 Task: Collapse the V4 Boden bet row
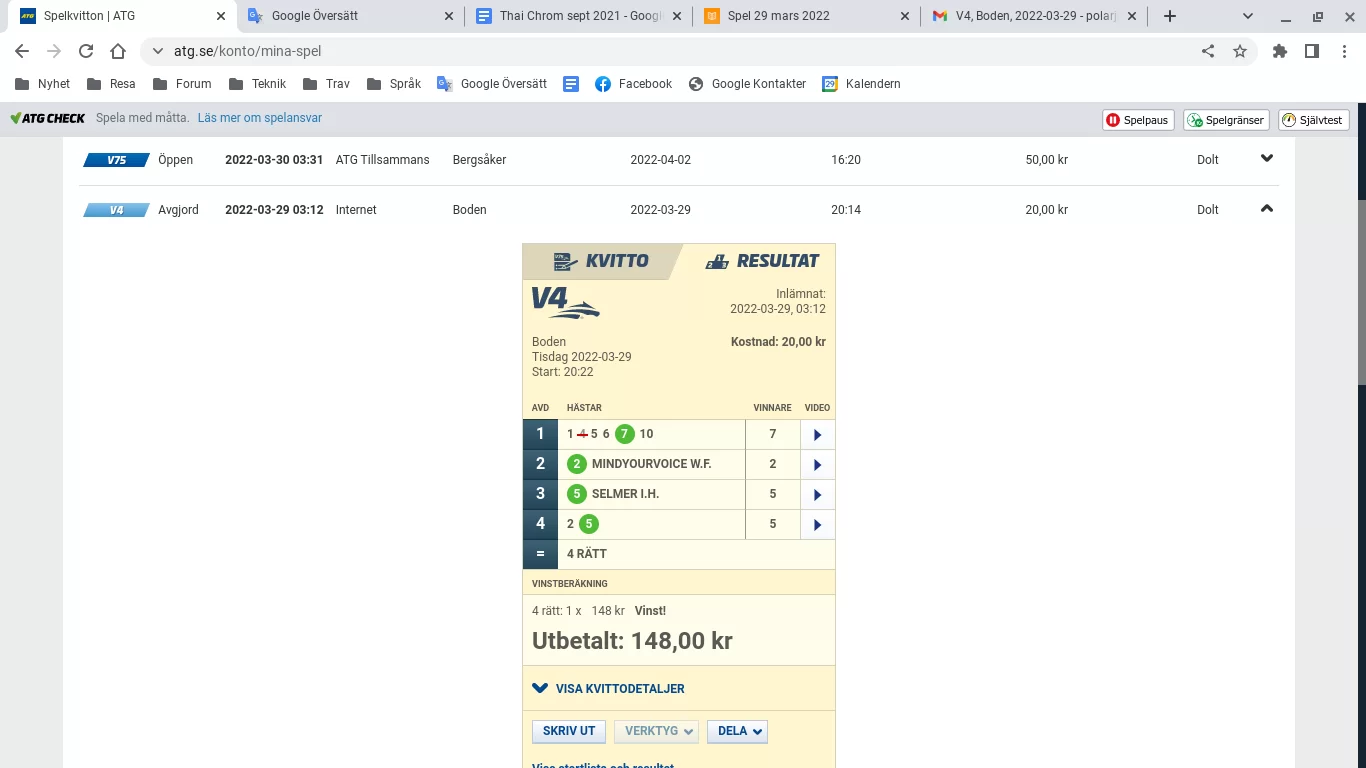tap(1266, 209)
